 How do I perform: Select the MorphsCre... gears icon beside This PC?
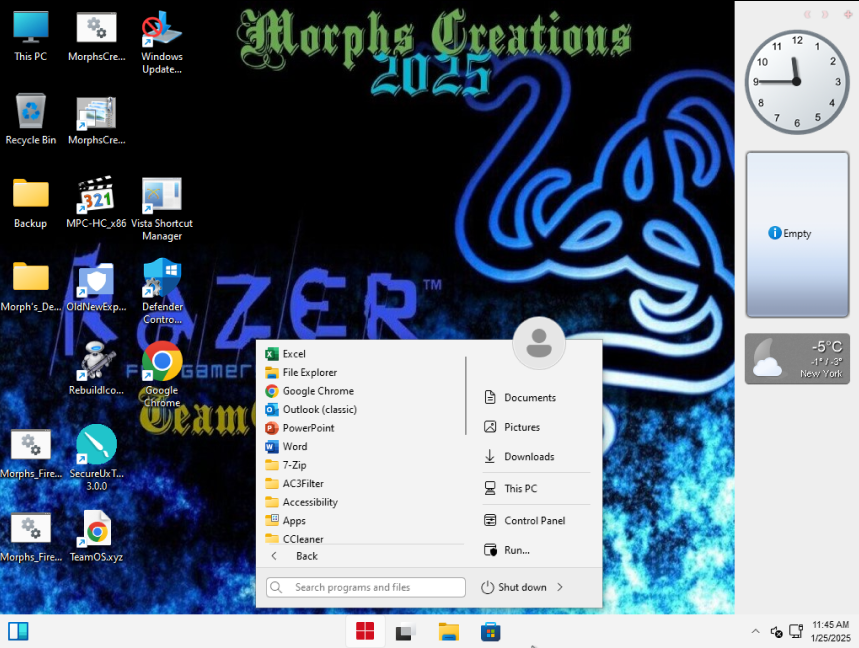pos(96,36)
